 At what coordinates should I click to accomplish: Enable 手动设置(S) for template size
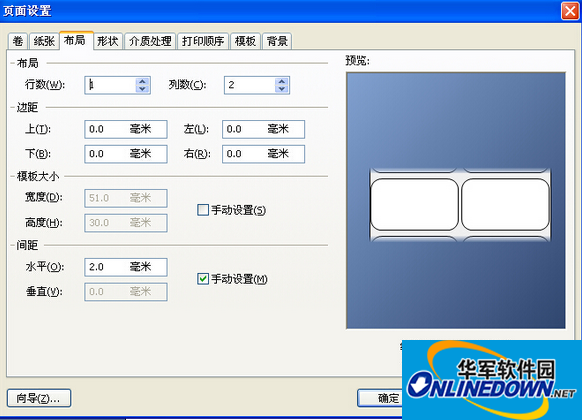pyautogui.click(x=203, y=210)
